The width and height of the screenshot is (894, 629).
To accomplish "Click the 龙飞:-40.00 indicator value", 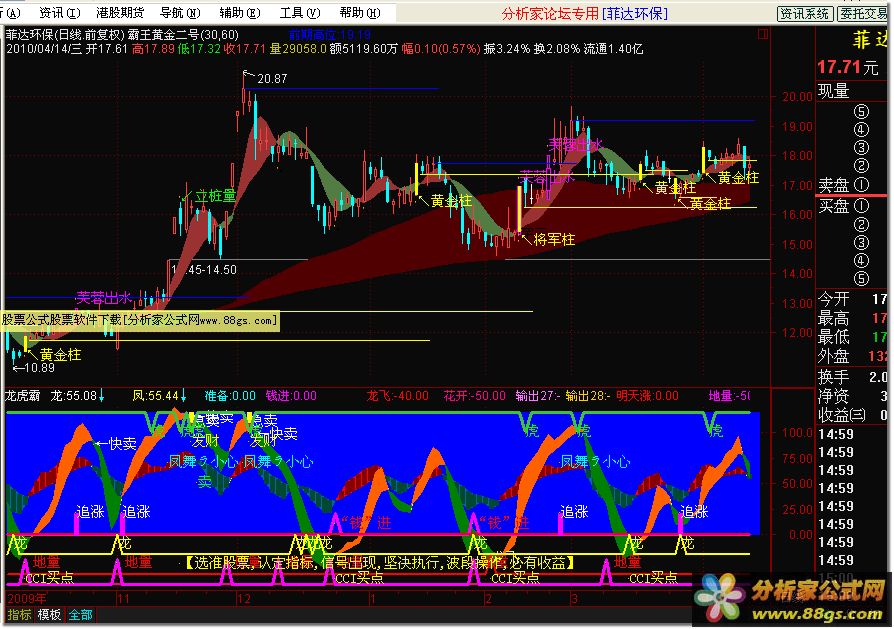I will [x=397, y=395].
